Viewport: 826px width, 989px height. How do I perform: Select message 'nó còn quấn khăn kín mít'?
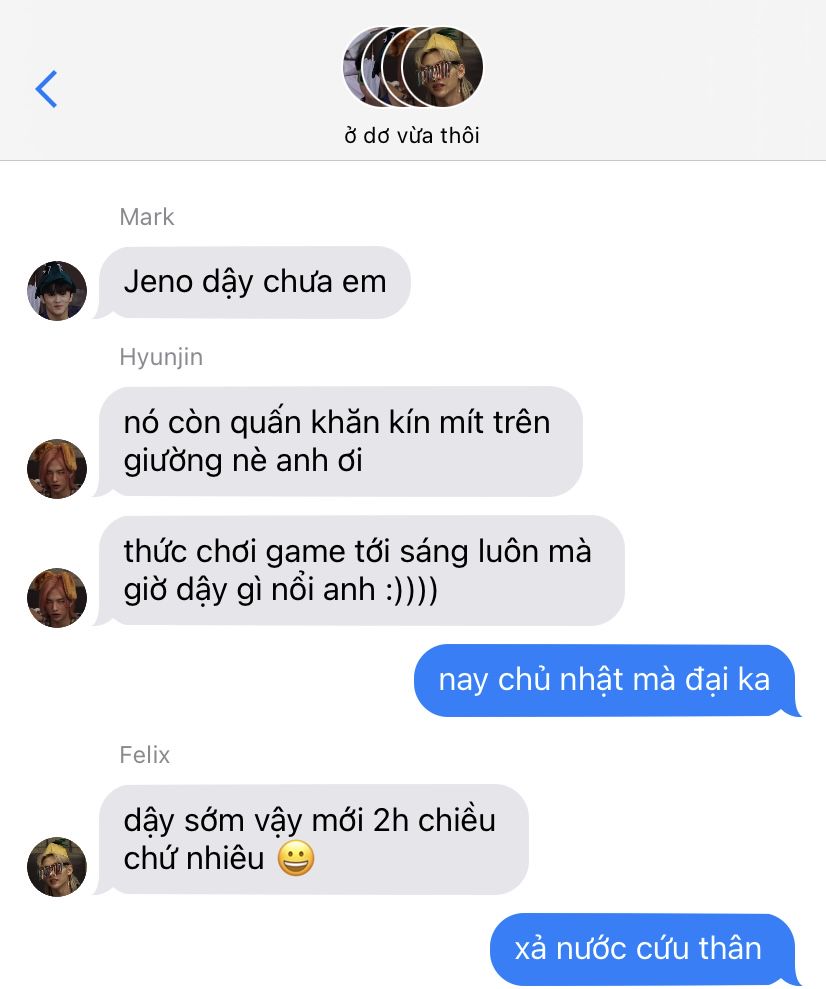(340, 442)
